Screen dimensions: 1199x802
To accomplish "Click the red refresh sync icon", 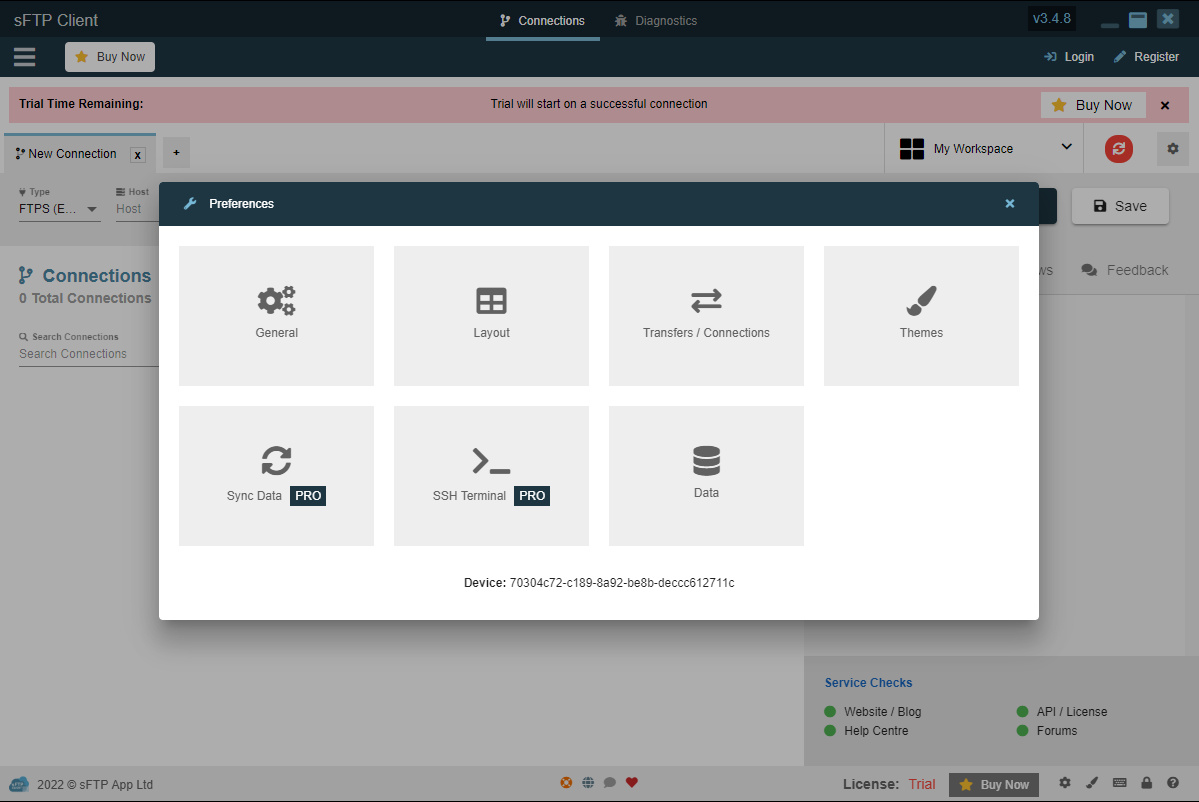I will (x=1118, y=148).
